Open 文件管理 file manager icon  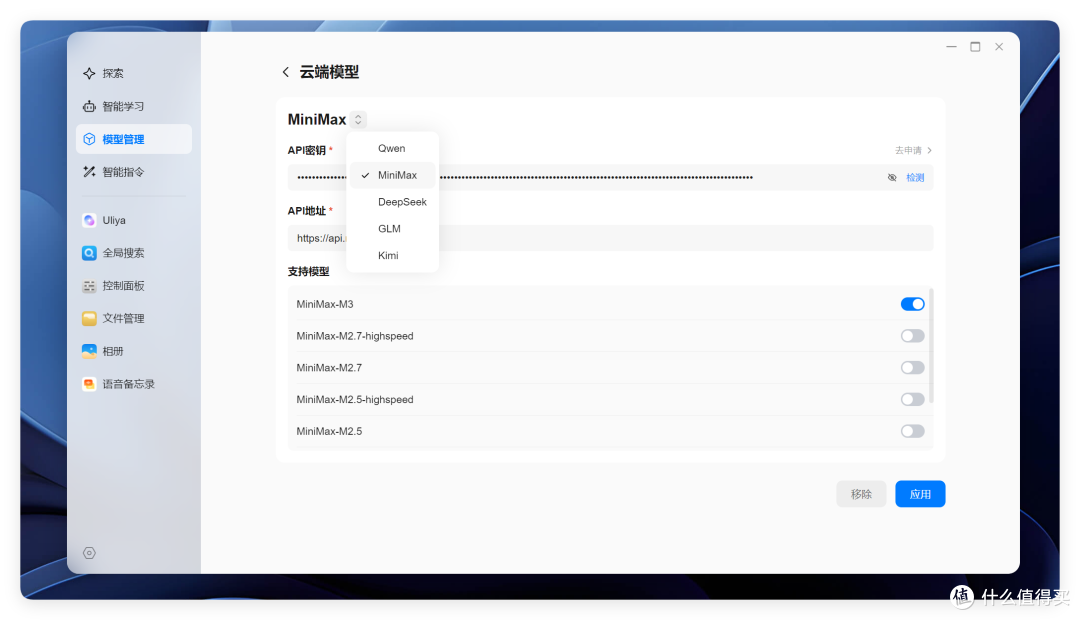pos(89,318)
